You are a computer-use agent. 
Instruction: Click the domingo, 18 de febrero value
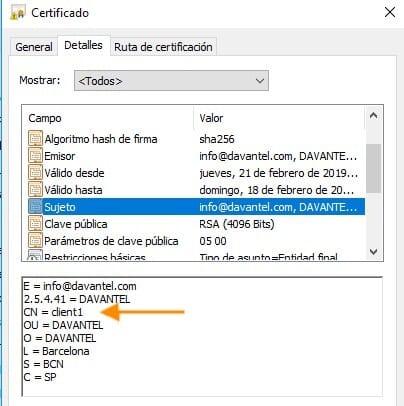click(x=277, y=190)
